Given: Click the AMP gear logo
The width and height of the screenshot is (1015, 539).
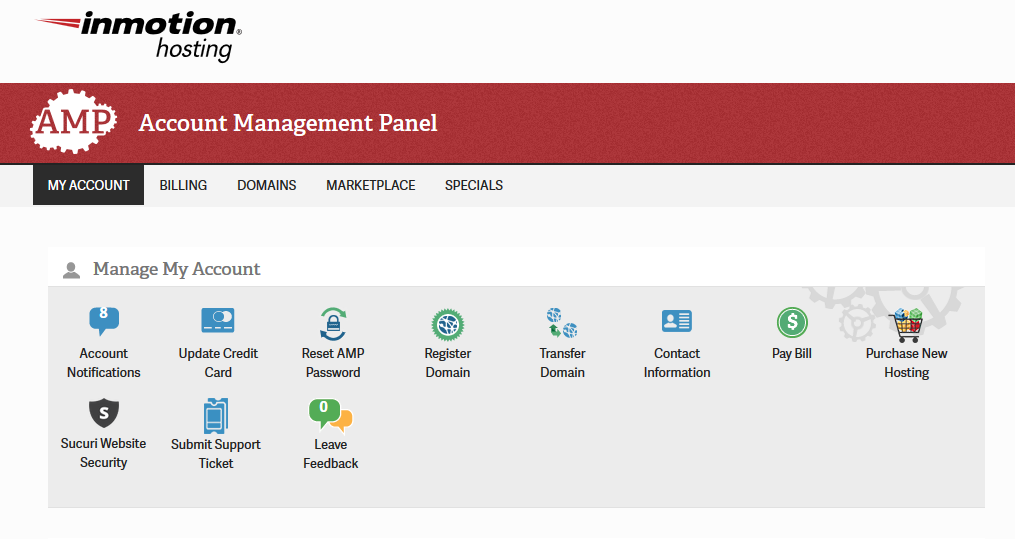Looking at the screenshot, I should 73,123.
